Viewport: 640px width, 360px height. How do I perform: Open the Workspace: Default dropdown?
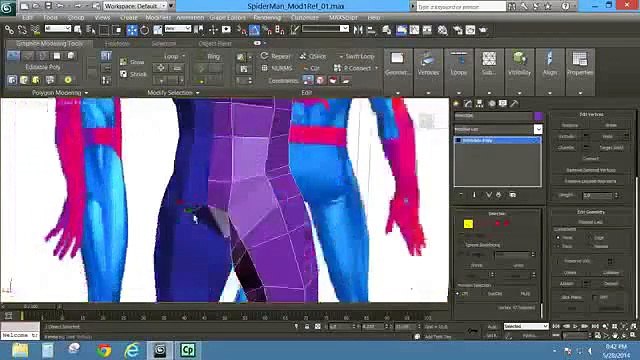pyautogui.click(x=136, y=6)
